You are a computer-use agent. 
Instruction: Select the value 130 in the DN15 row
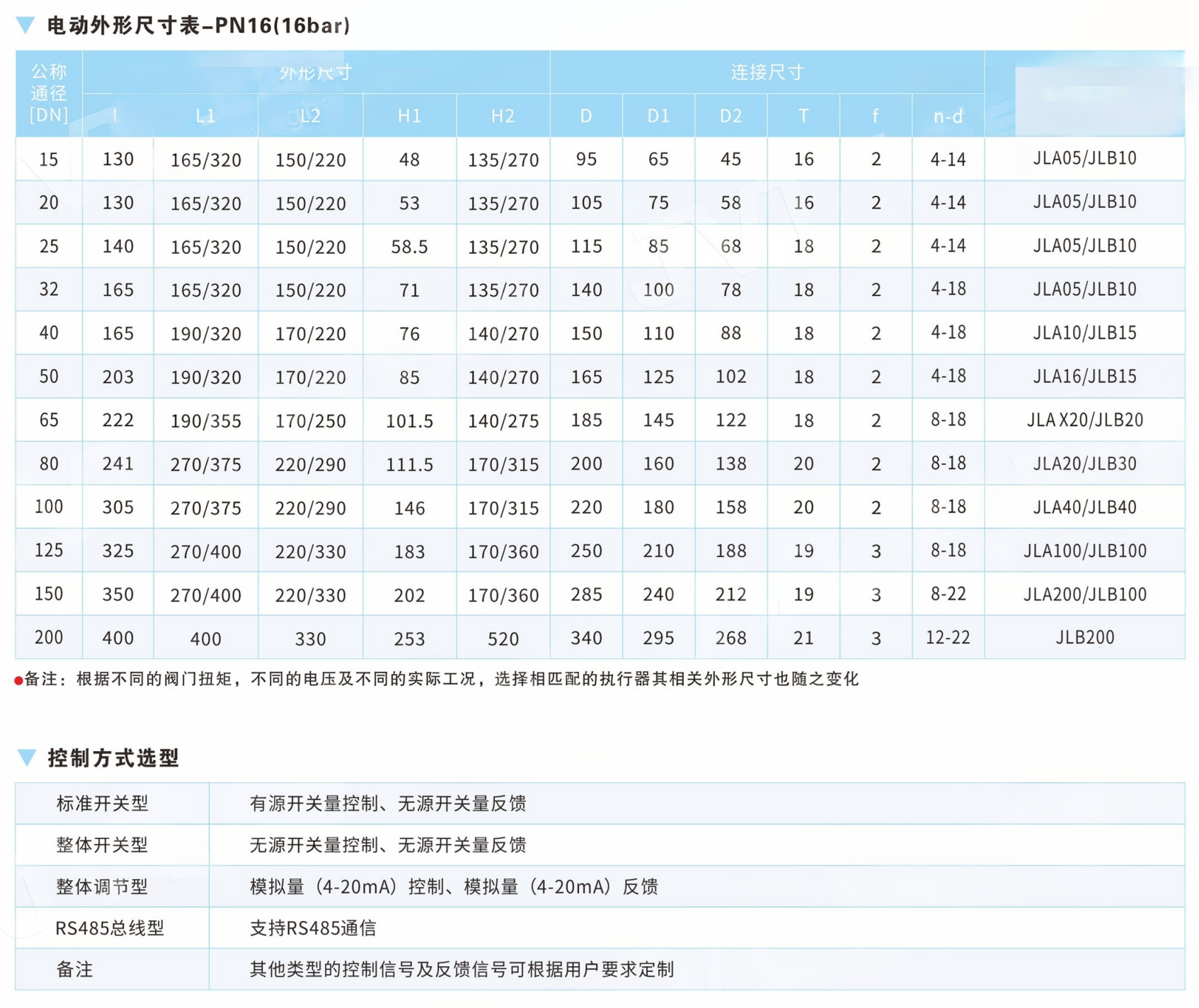(117, 159)
